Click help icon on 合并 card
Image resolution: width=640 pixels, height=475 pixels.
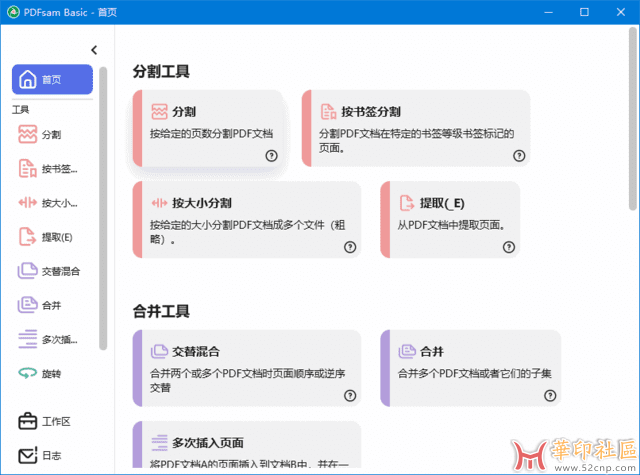tap(548, 396)
